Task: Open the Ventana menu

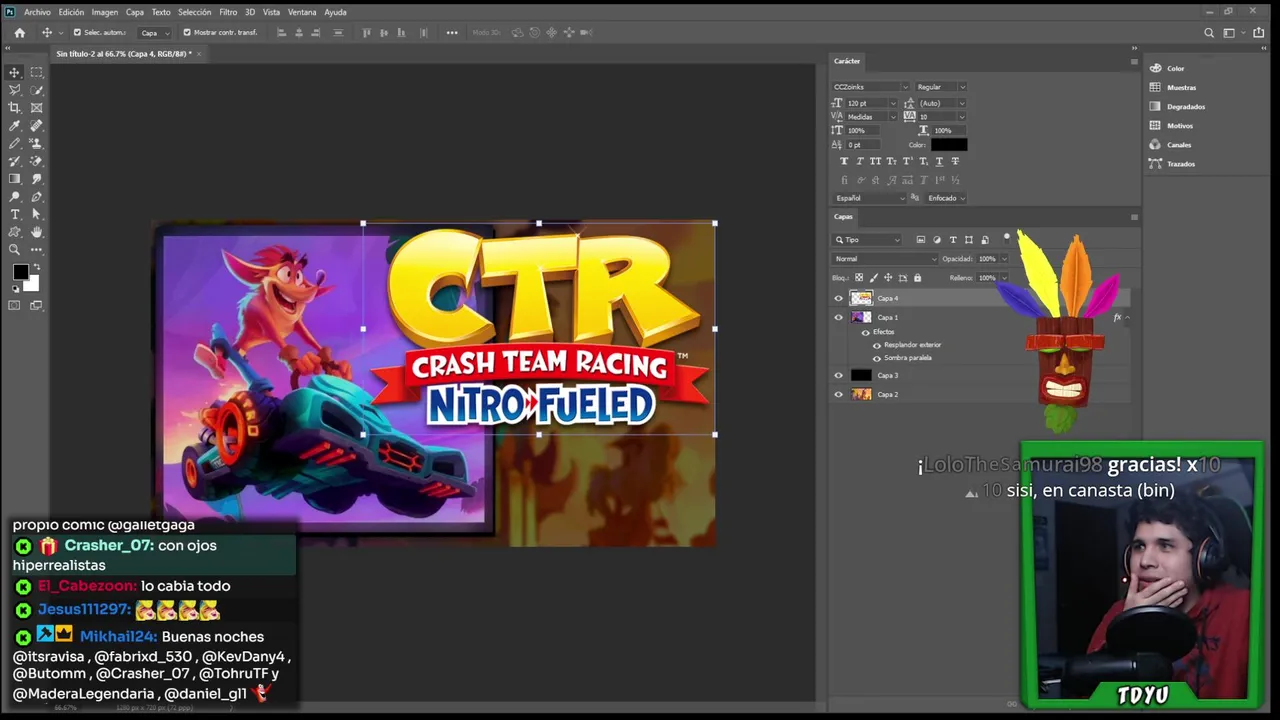Action: [302, 12]
